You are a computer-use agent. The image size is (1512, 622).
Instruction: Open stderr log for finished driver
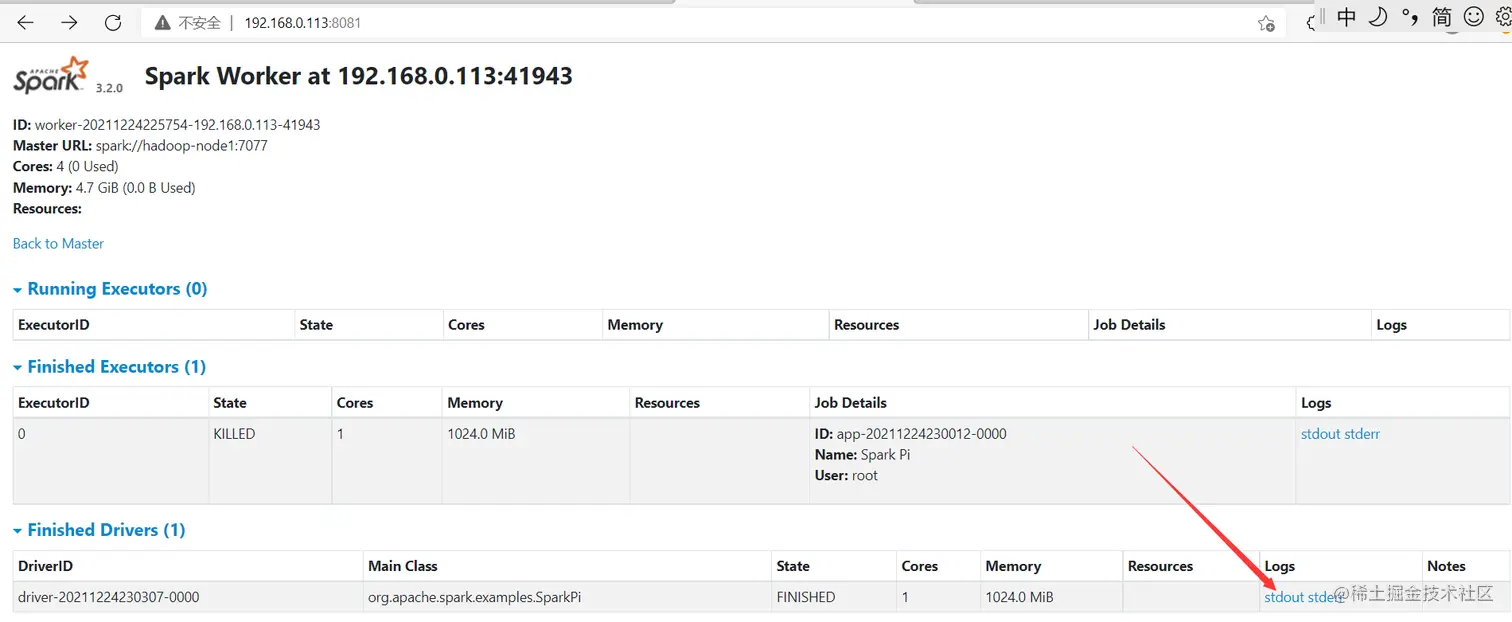tap(1326, 597)
